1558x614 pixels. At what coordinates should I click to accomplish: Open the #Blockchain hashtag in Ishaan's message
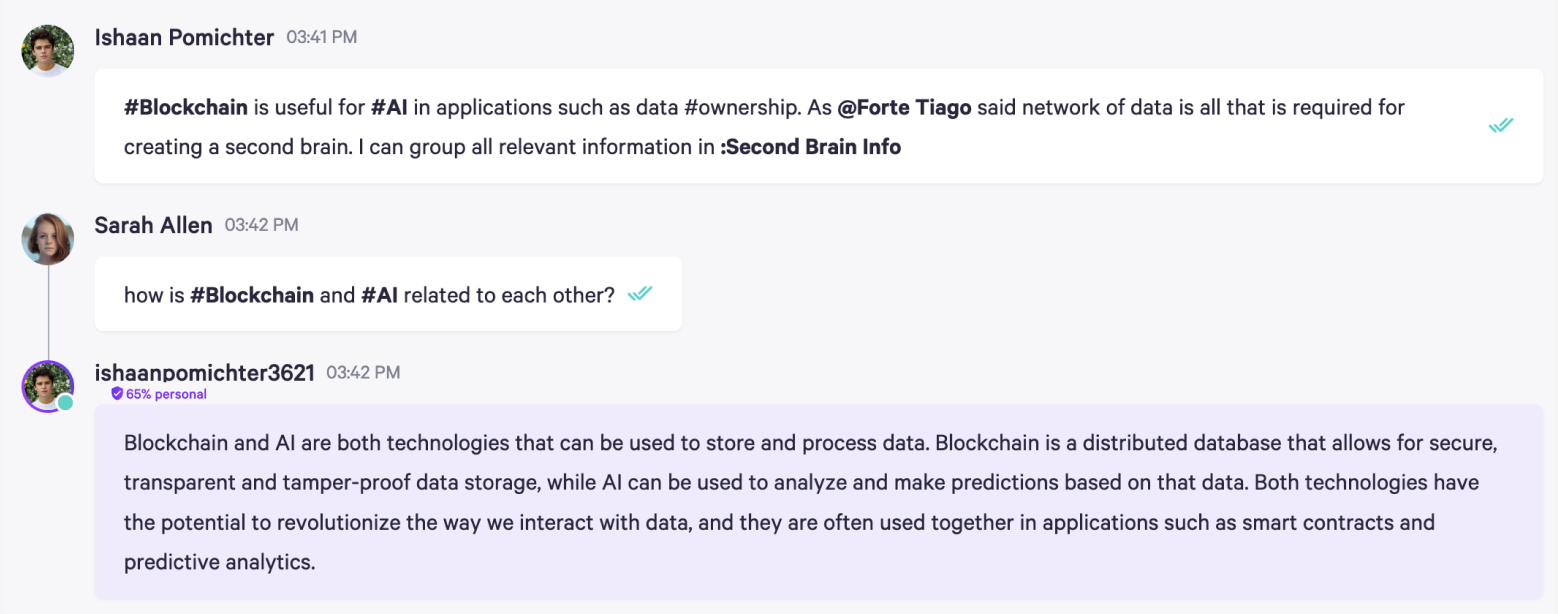point(185,107)
